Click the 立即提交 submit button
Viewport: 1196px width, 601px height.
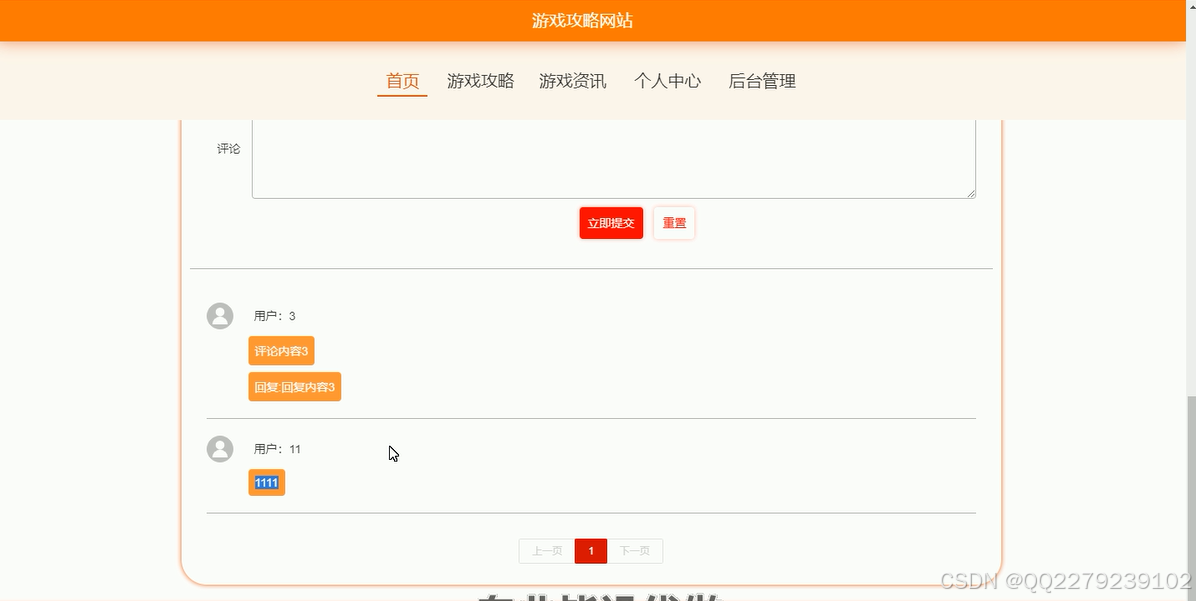(x=610, y=222)
